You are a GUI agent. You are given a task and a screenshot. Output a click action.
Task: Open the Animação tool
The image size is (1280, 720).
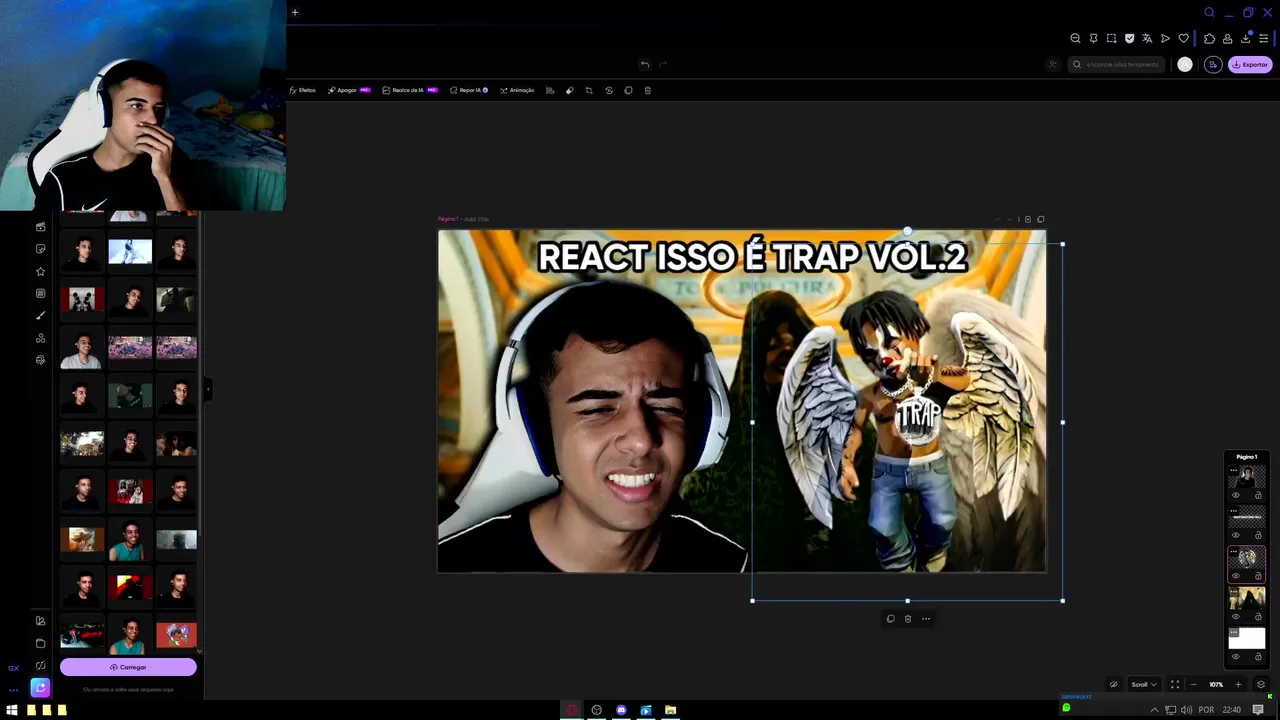(x=517, y=90)
